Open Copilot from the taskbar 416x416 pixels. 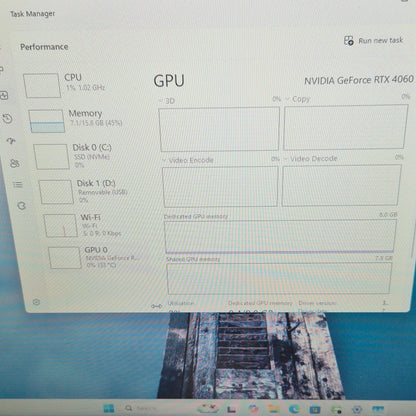(253, 409)
